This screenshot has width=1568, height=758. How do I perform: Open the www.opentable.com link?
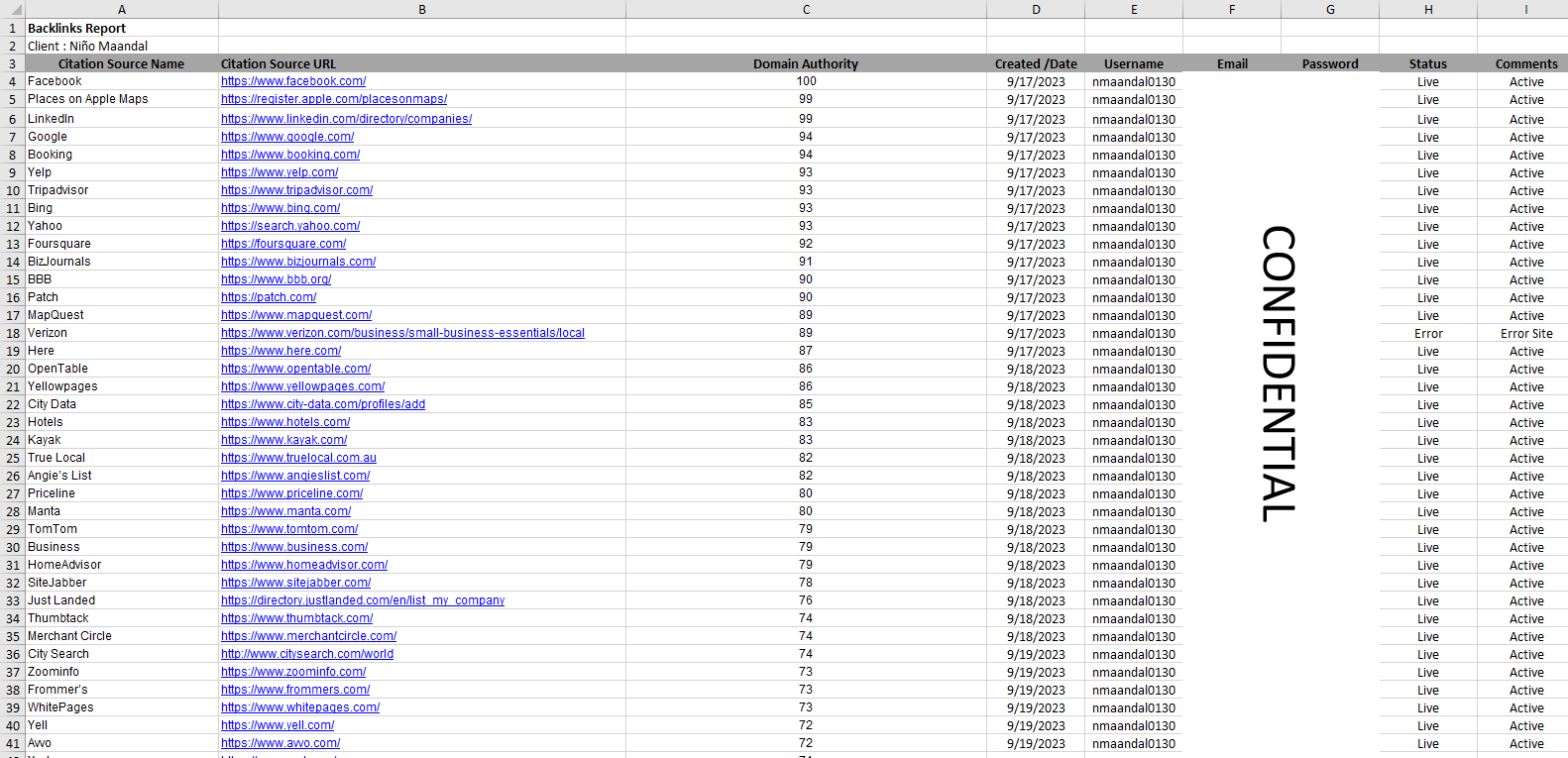click(296, 369)
